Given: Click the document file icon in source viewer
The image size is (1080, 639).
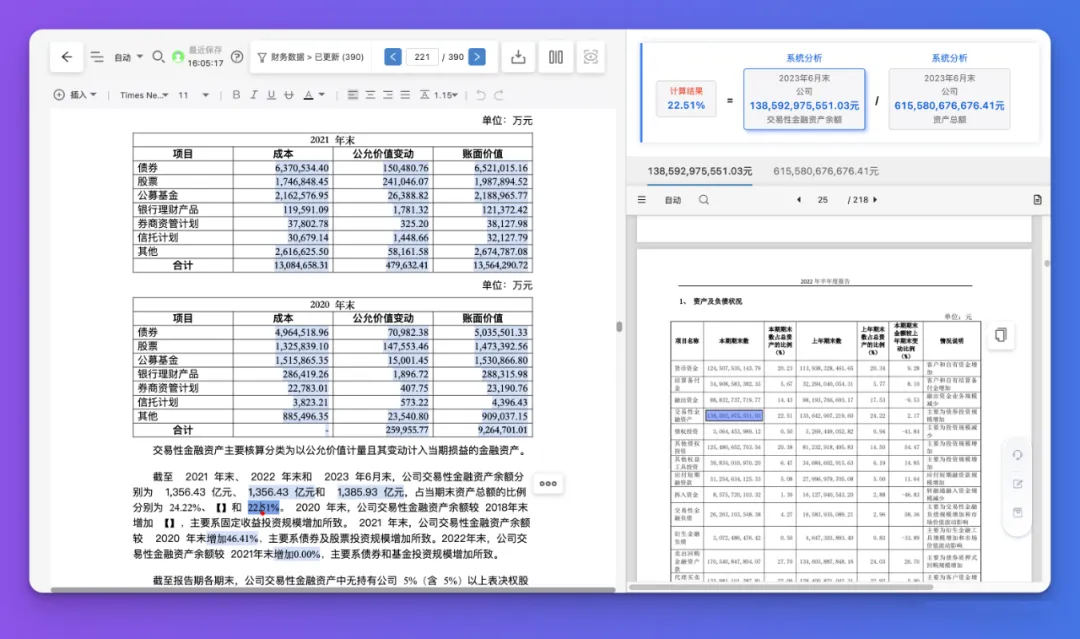Looking at the screenshot, I should tap(1037, 200).
